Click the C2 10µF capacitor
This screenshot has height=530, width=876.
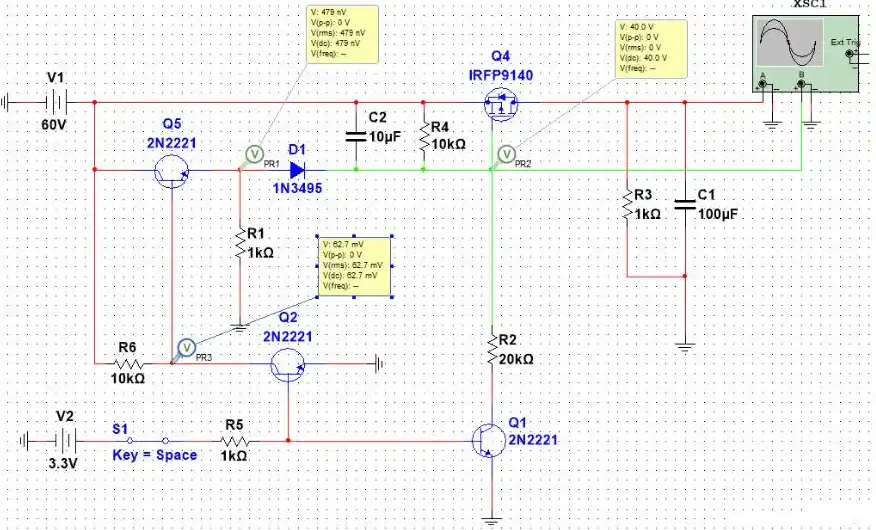356,136
